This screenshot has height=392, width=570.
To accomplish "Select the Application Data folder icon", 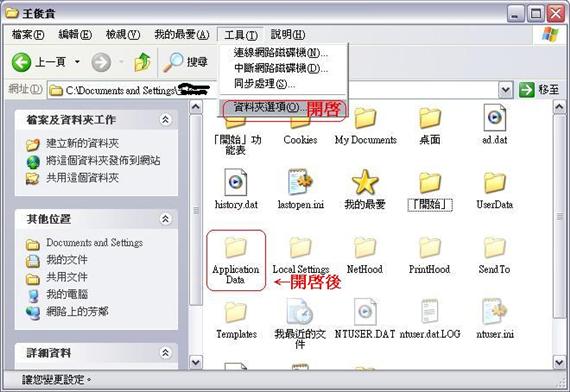I will point(236,248).
